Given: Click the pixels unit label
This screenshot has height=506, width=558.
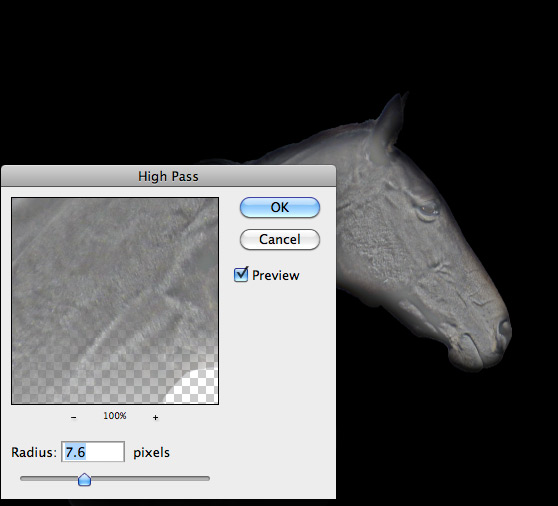Looking at the screenshot, I should point(151,453).
